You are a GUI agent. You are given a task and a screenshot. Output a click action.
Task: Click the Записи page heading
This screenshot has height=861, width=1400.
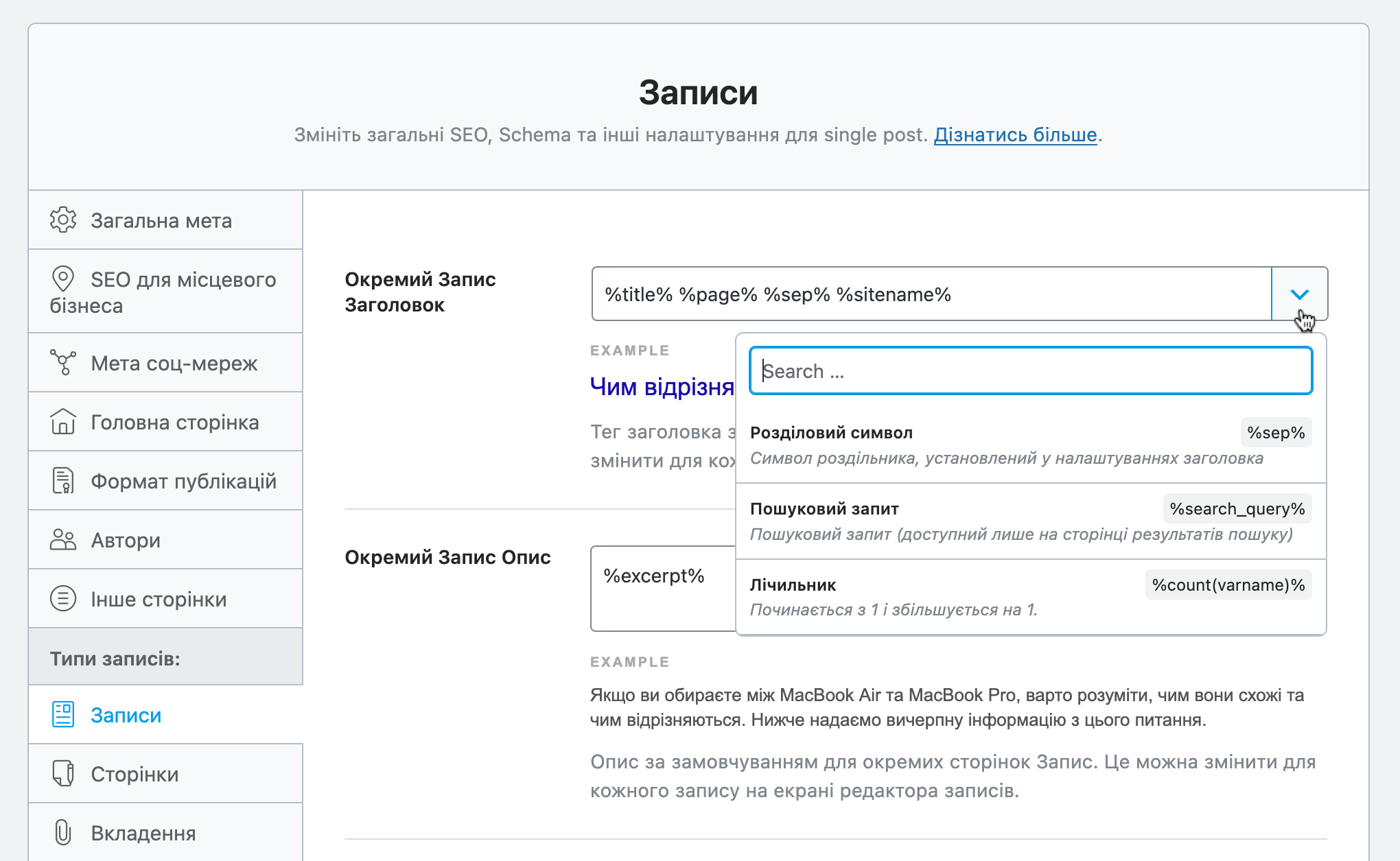[x=699, y=92]
